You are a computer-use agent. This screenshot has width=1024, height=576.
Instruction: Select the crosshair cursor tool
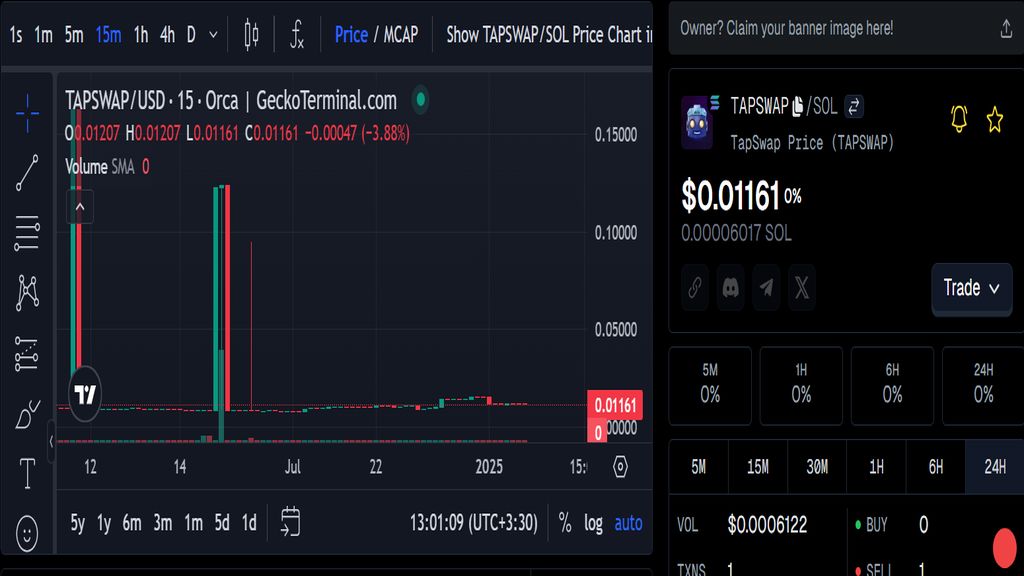(27, 113)
